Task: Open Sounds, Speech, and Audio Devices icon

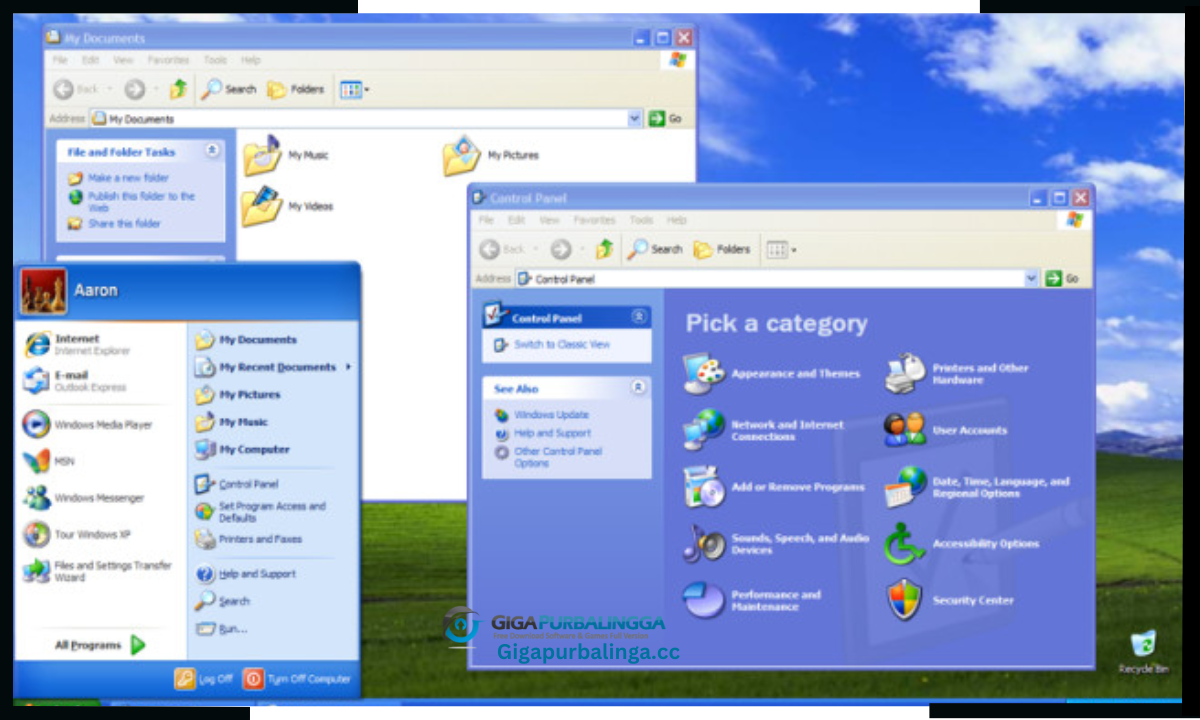Action: point(704,543)
